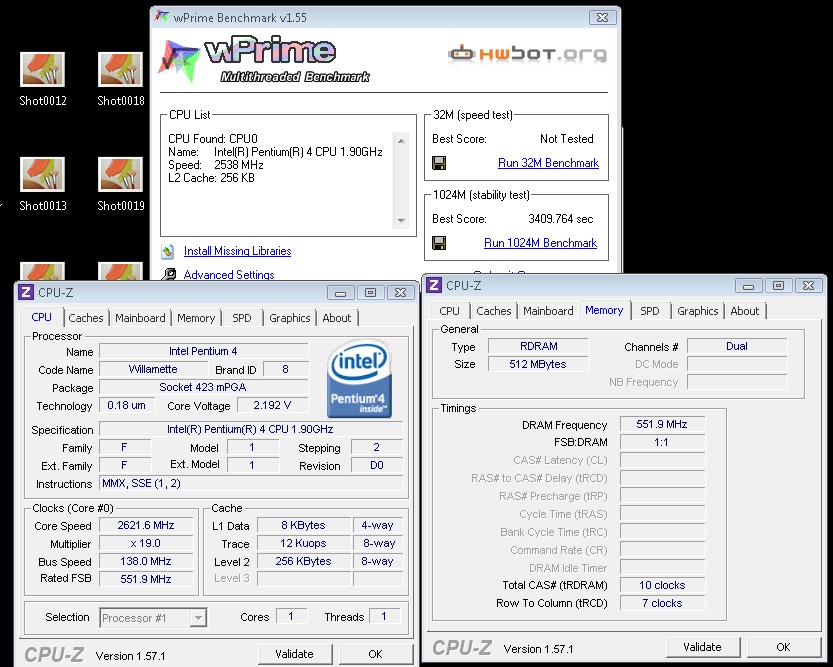Screen dimensions: 833x667
Task: Click the Multiplier value x 19.0
Action: tap(146, 543)
